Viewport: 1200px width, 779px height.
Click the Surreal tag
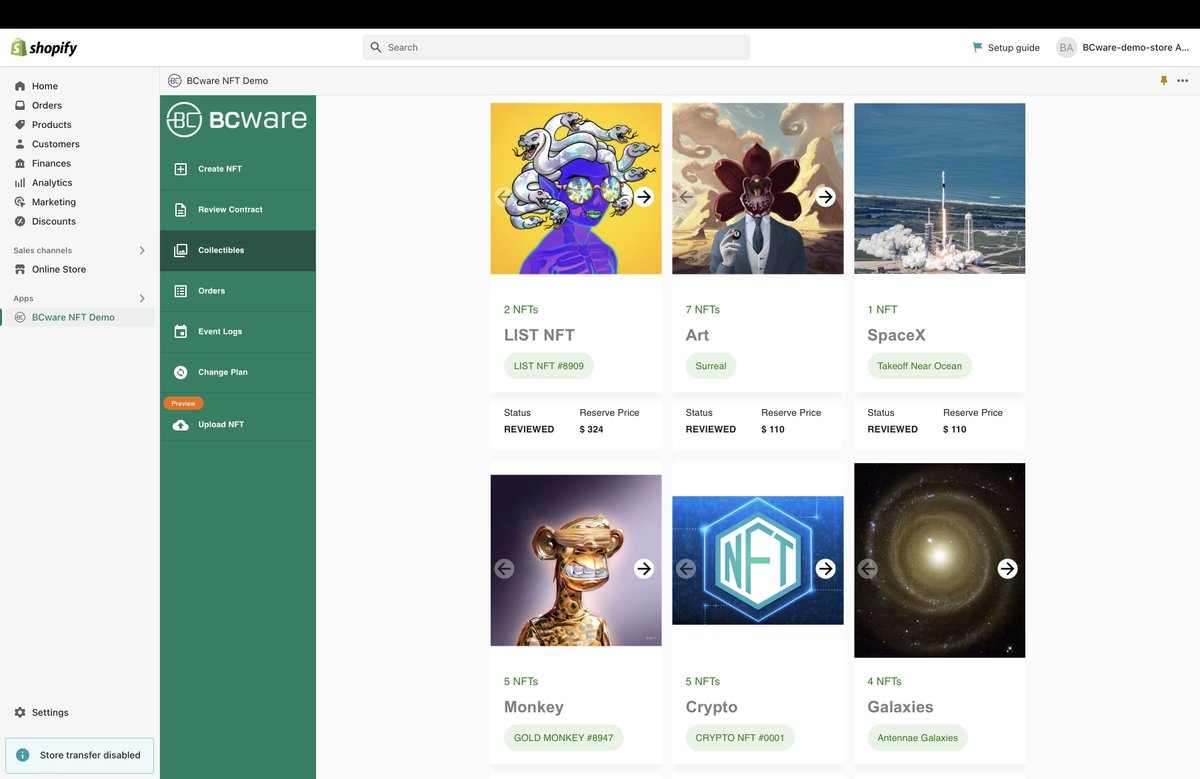tap(711, 366)
